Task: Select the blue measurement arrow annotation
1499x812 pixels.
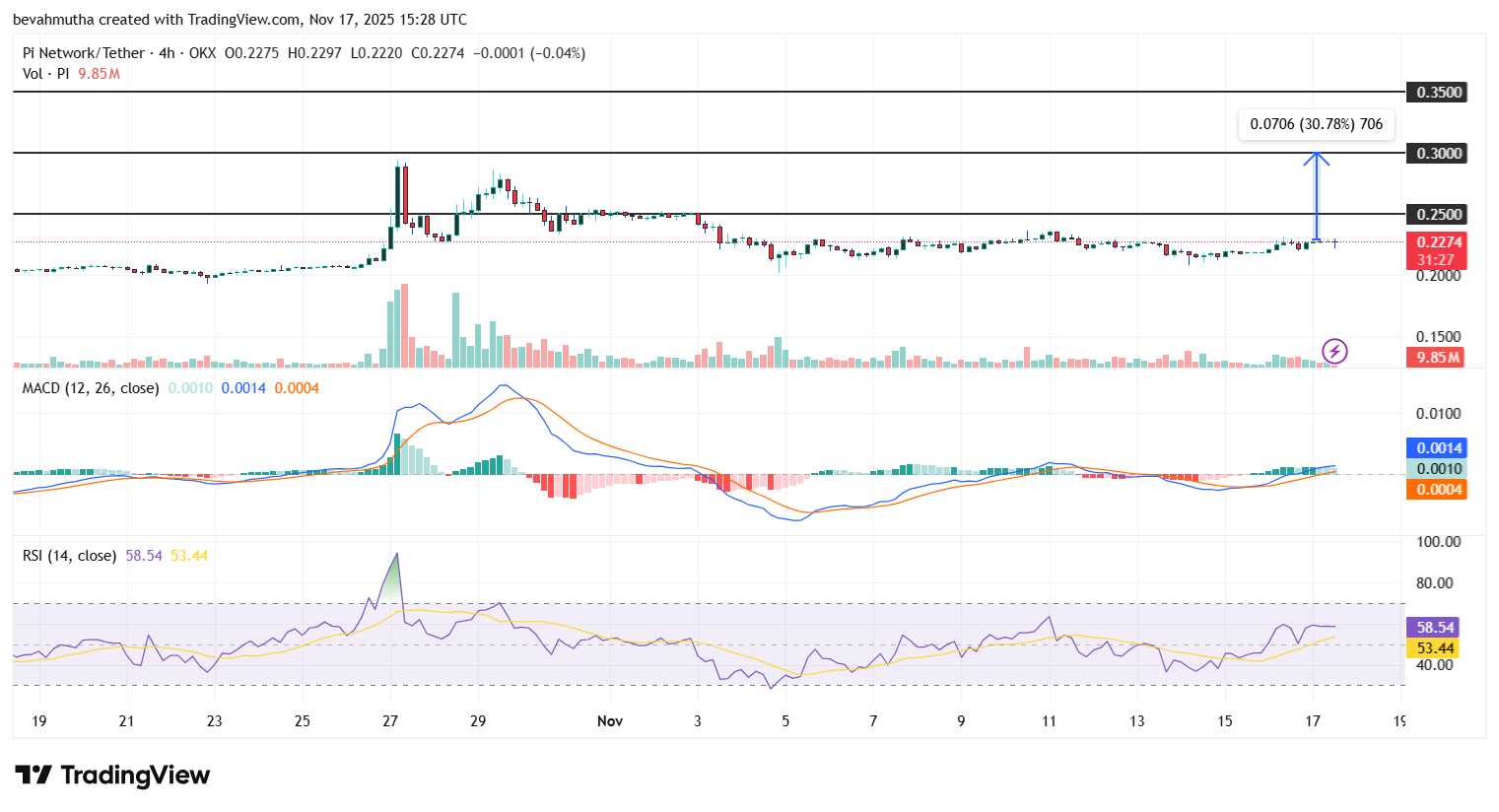Action: (x=1317, y=197)
